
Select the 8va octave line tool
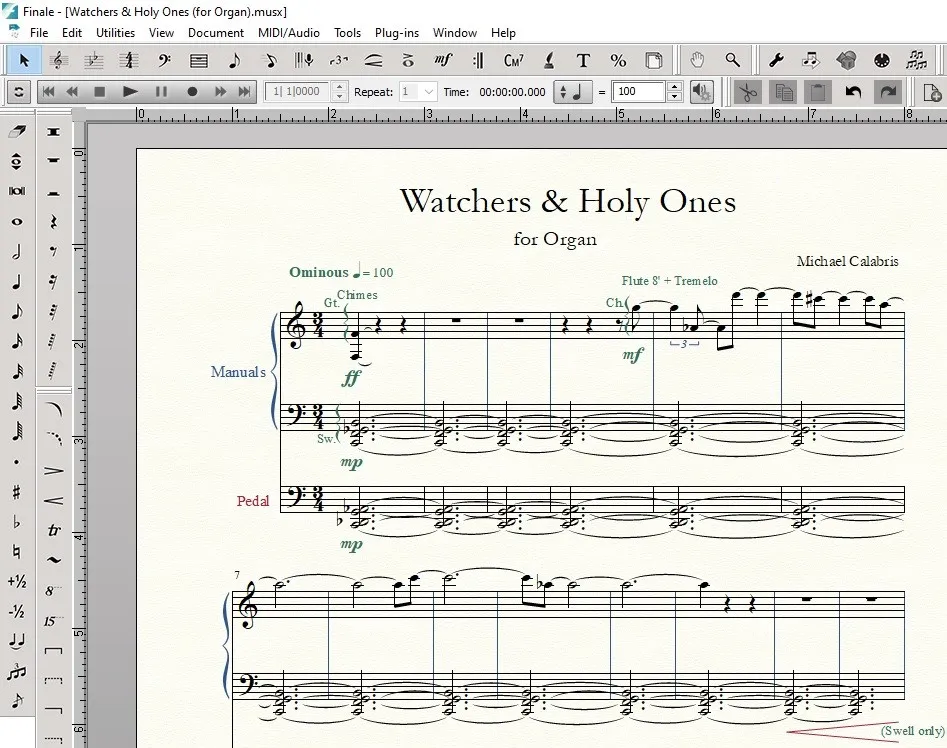54,590
